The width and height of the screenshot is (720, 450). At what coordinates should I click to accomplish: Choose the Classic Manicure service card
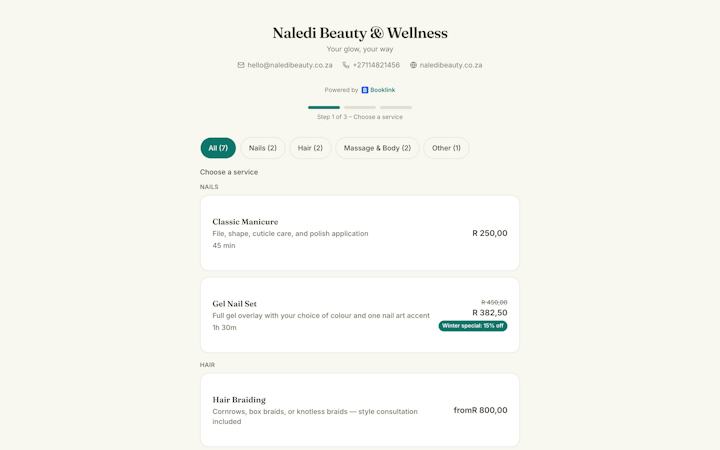point(360,233)
